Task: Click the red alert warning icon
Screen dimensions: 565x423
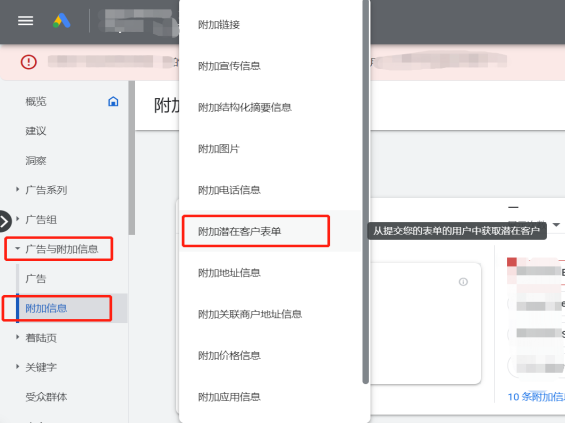Action: (28, 62)
